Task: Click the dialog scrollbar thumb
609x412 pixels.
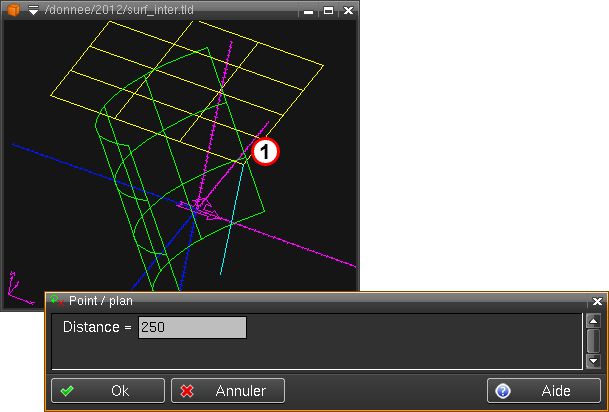Action: 593,340
